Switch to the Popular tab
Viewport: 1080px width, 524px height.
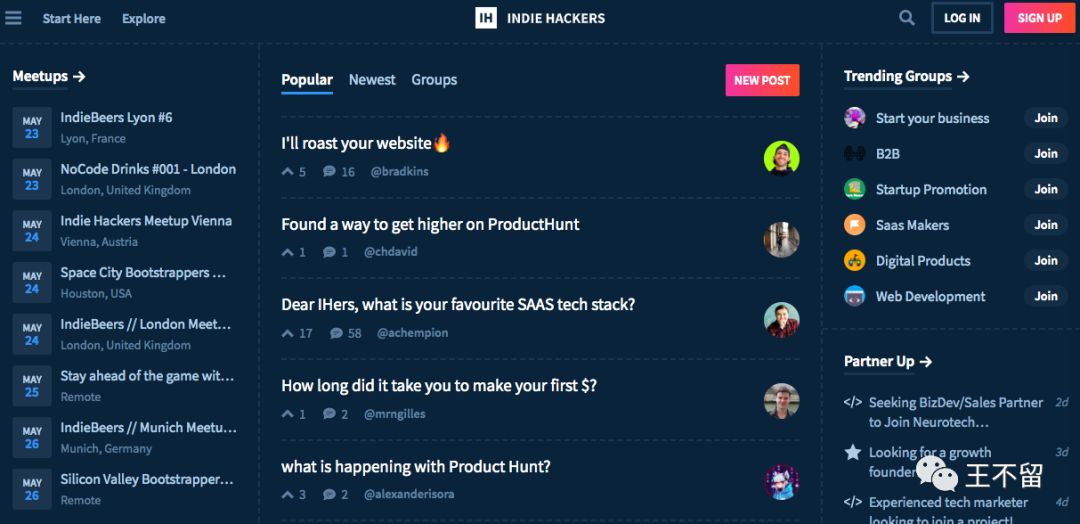click(x=307, y=80)
